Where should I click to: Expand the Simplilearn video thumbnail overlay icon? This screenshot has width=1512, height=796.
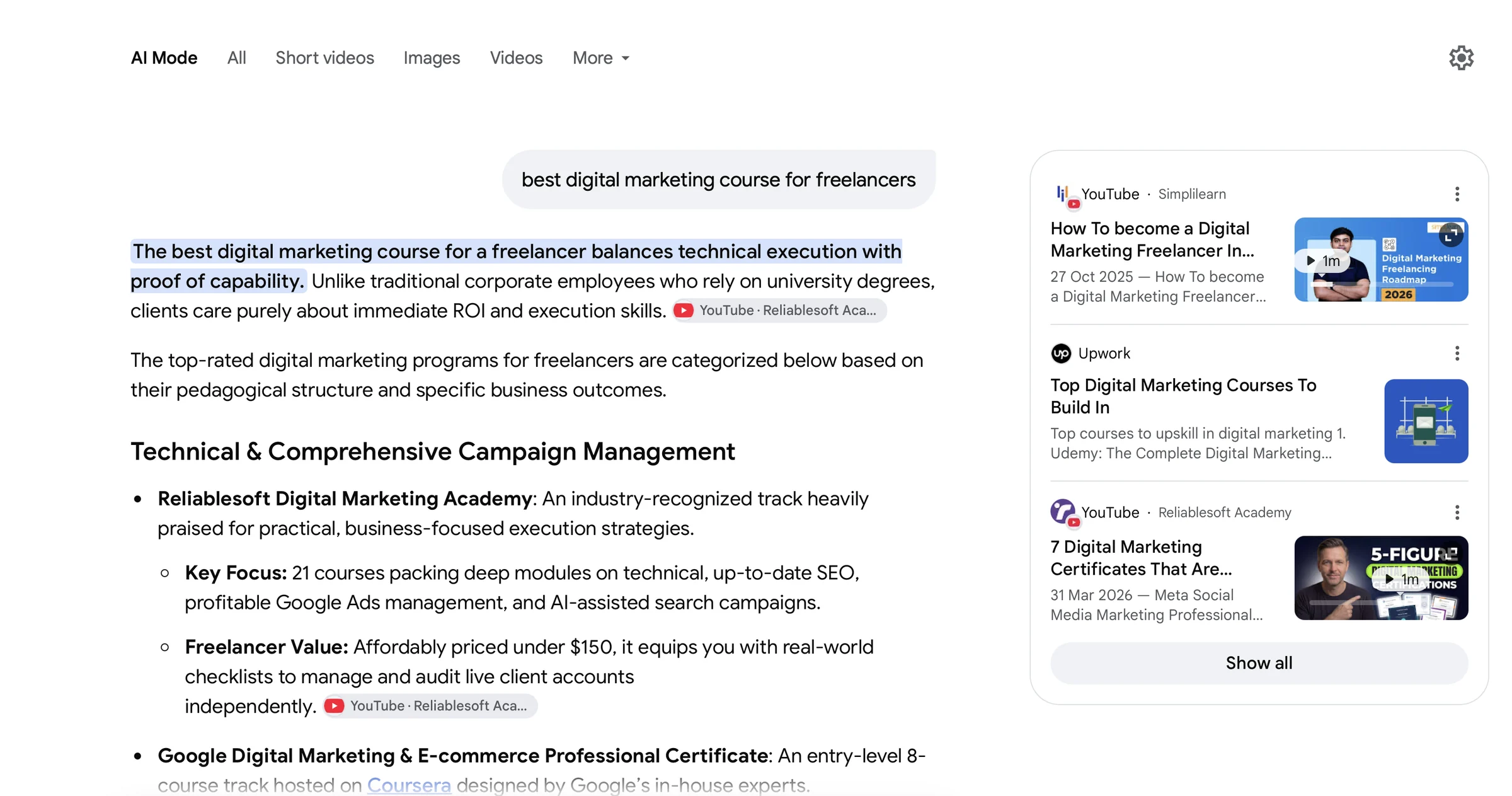[1451, 235]
